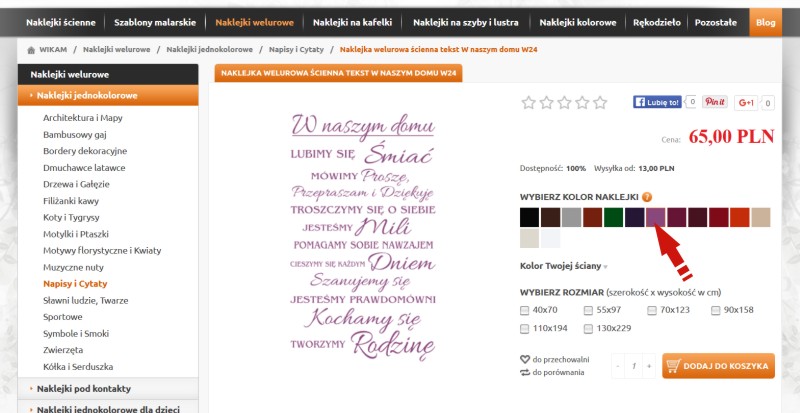Click the Dodaj do koszyka button
The height and width of the screenshot is (413, 800).
pyautogui.click(x=718, y=366)
